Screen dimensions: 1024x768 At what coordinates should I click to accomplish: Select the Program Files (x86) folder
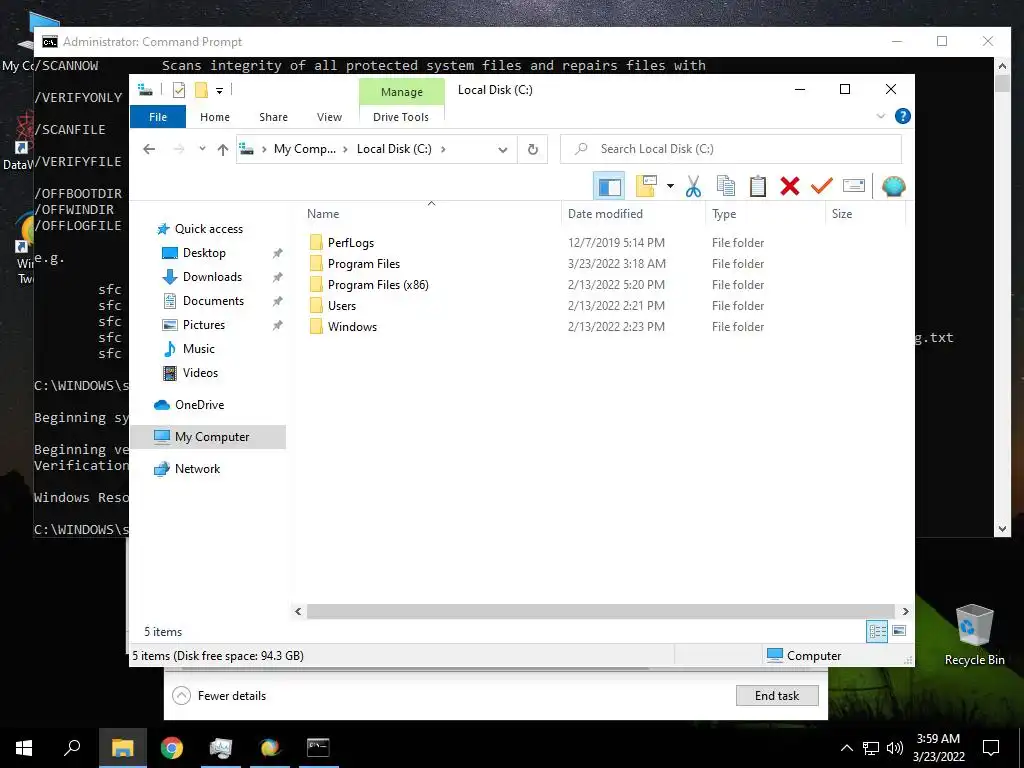378,285
